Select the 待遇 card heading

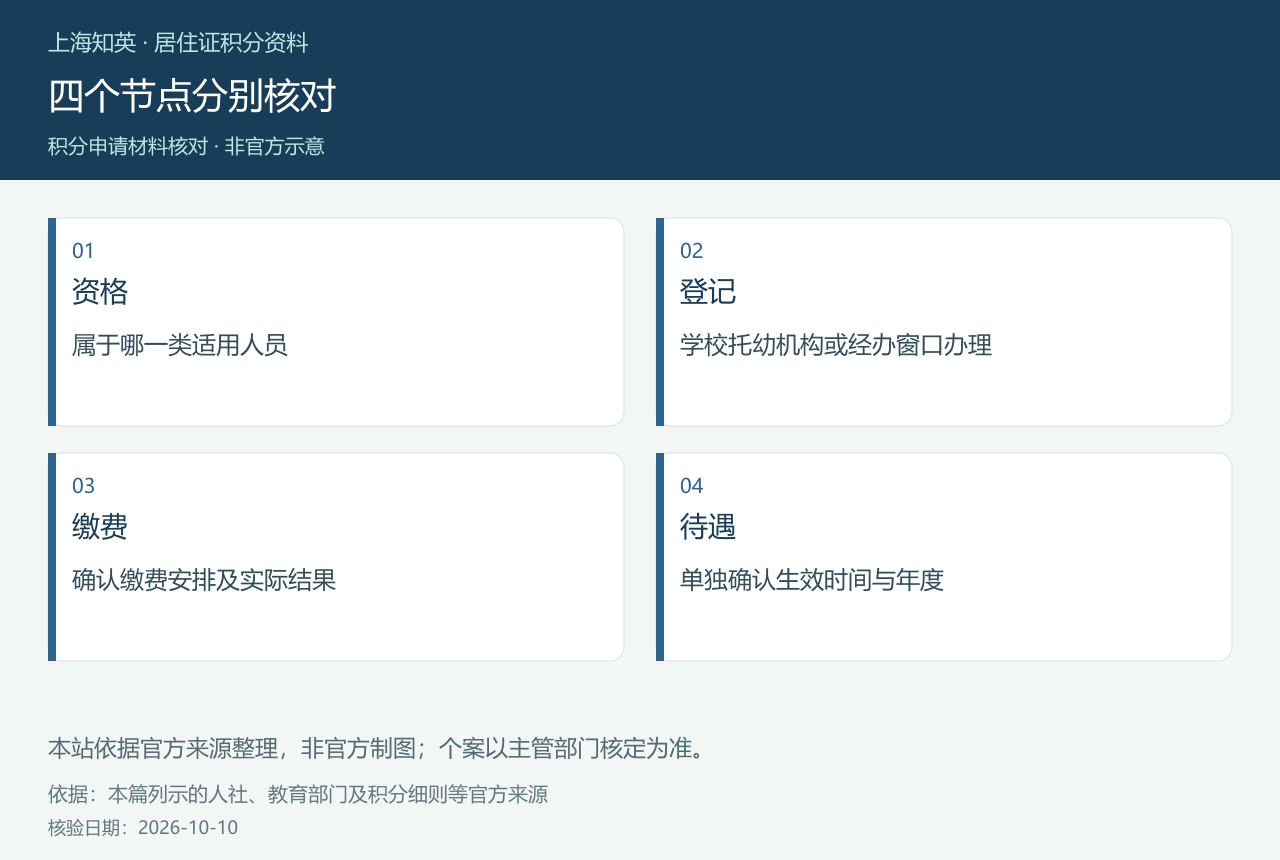coord(708,527)
